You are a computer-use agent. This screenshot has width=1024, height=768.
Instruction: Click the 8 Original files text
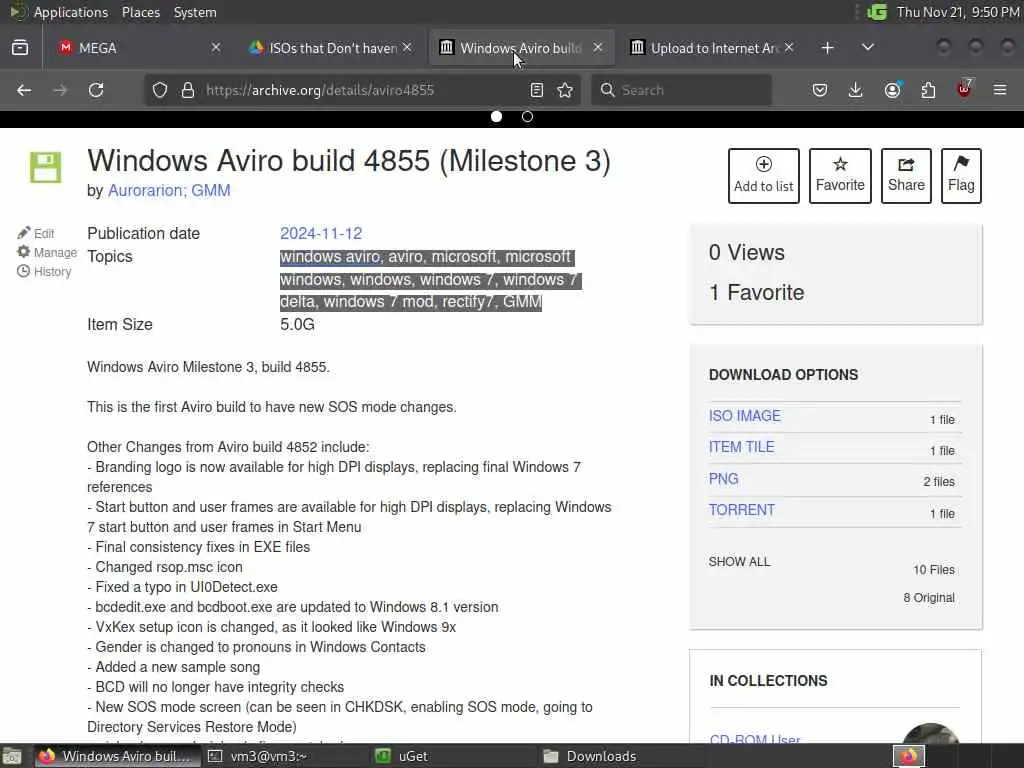pyautogui.click(x=929, y=598)
